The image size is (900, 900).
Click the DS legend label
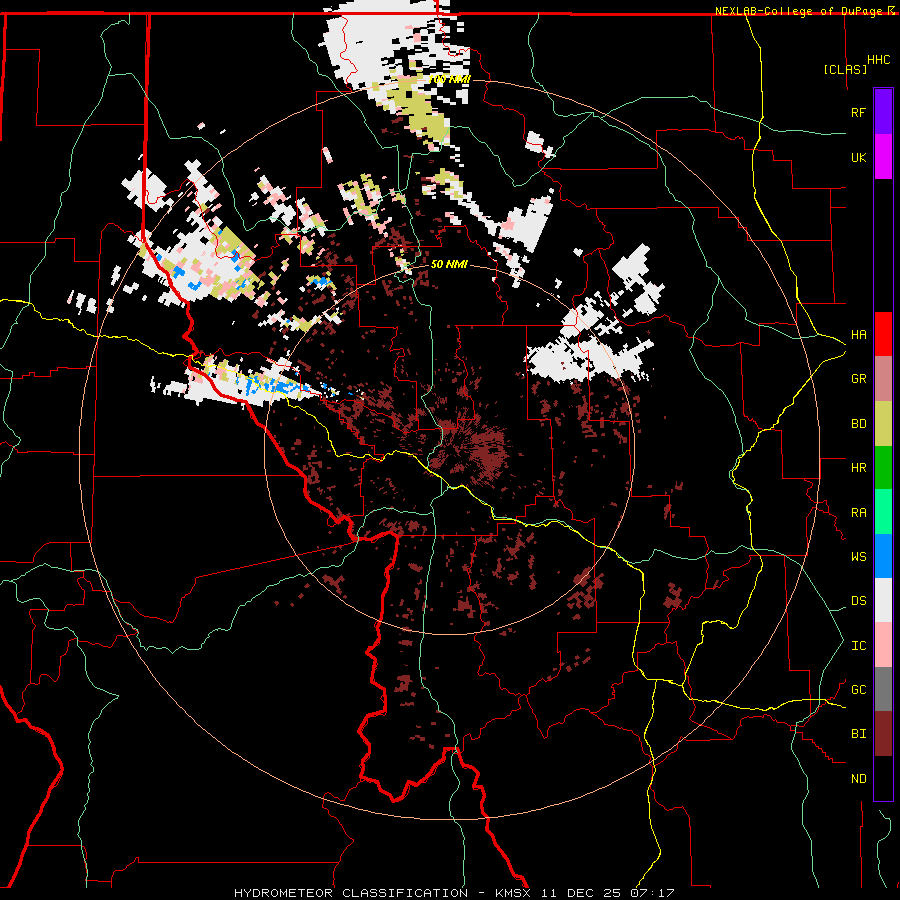coord(858,601)
